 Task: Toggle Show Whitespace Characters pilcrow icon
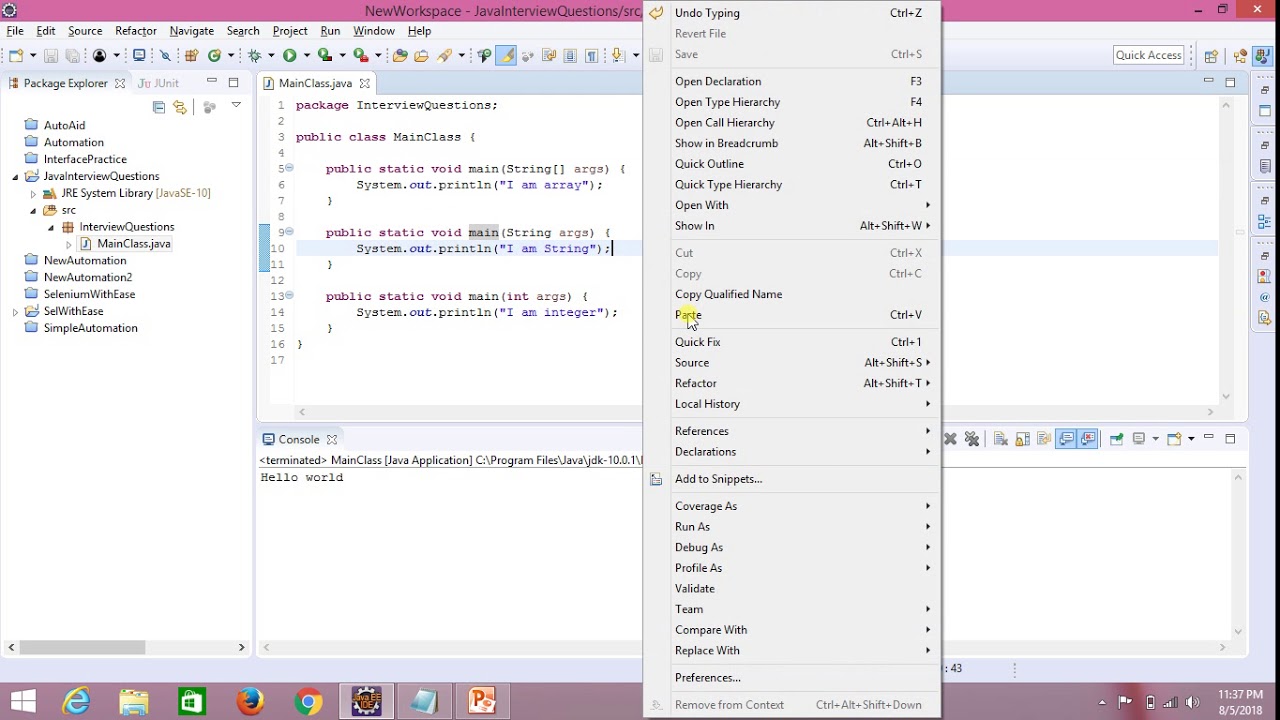point(591,55)
